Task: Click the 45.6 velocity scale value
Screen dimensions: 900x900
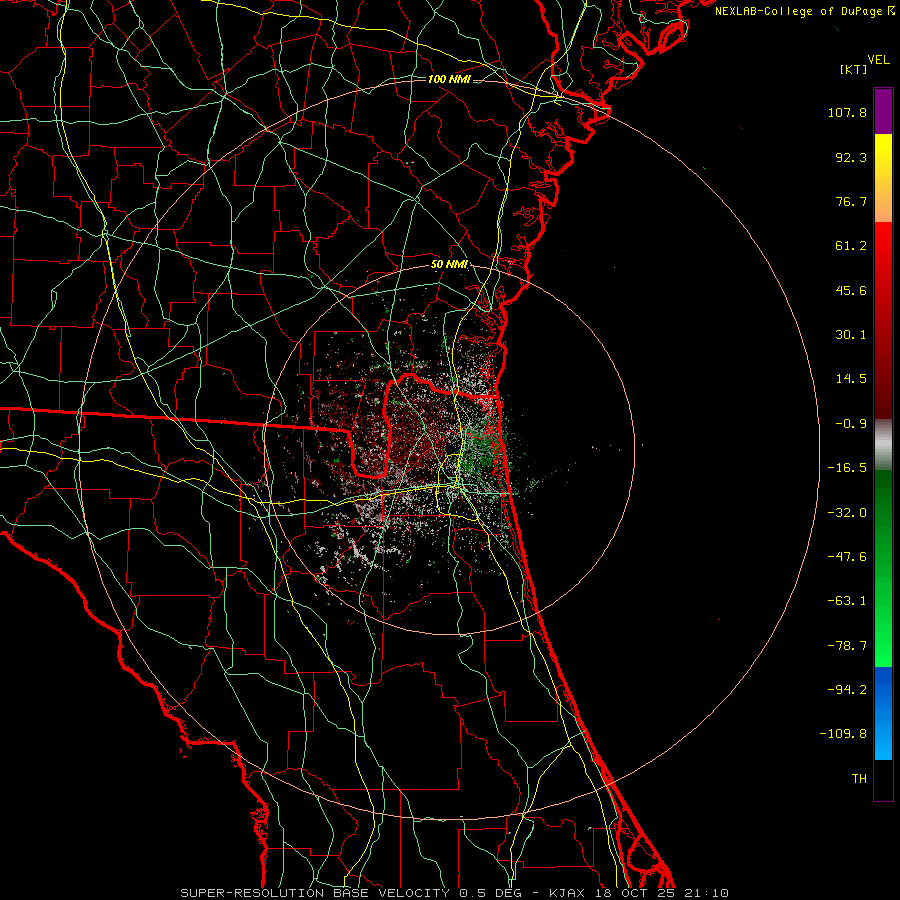Action: coord(851,290)
